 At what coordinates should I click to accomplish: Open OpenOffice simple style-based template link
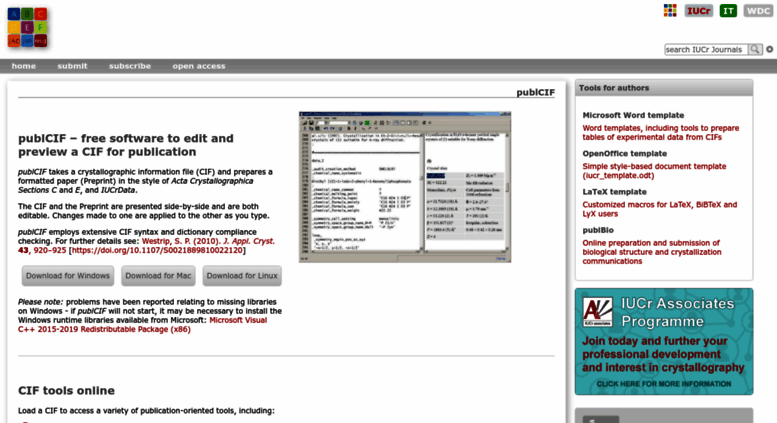(x=654, y=171)
